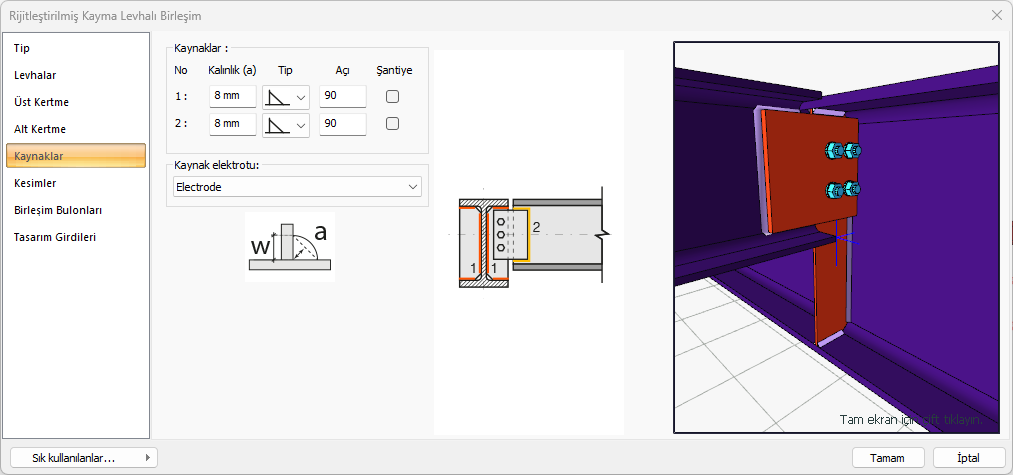Open weld type dropdown for row 1
Viewport: 1013px width, 475px height.
(286, 97)
